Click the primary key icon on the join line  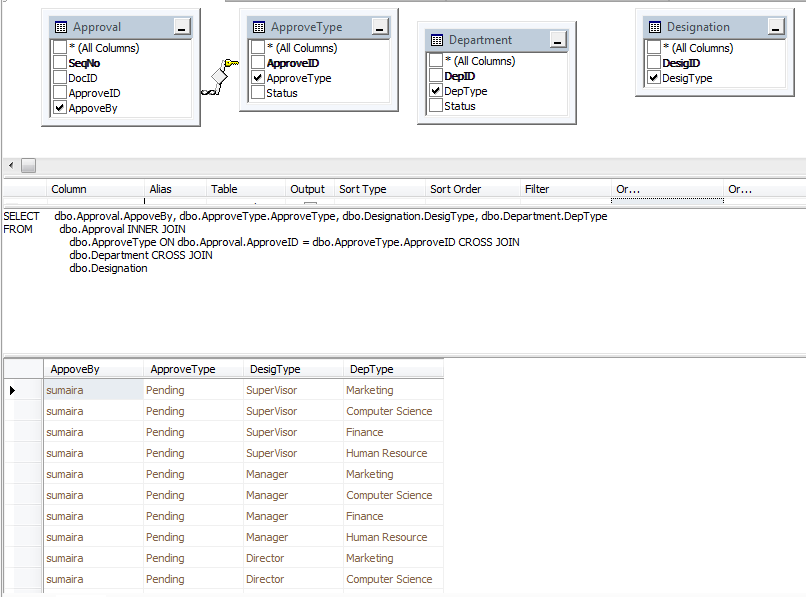[x=232, y=63]
